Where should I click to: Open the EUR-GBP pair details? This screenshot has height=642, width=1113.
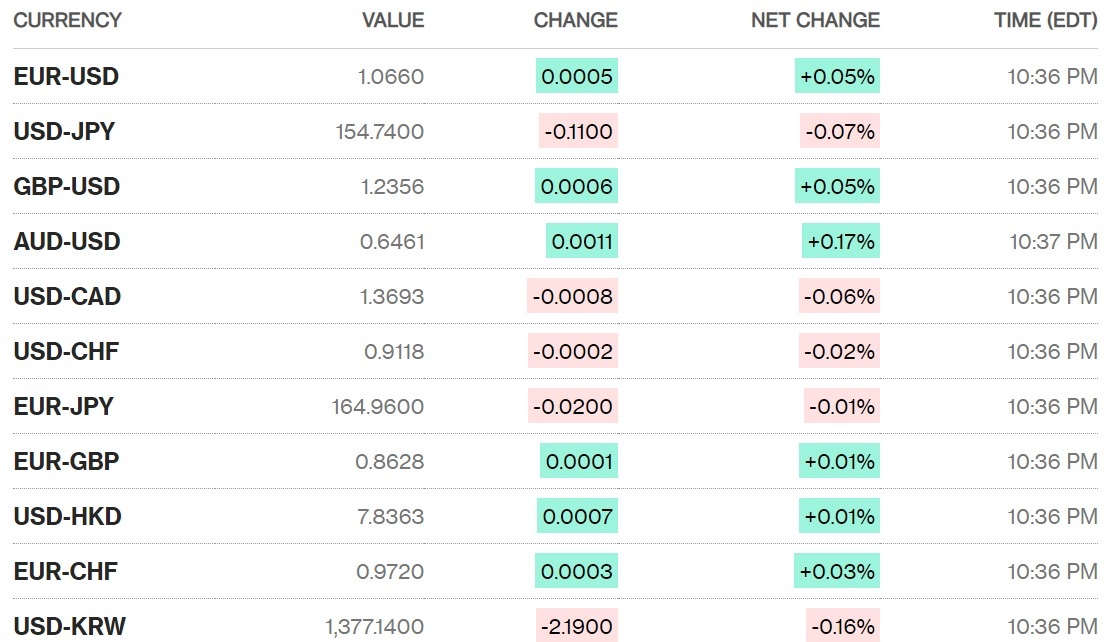pyautogui.click(x=66, y=462)
